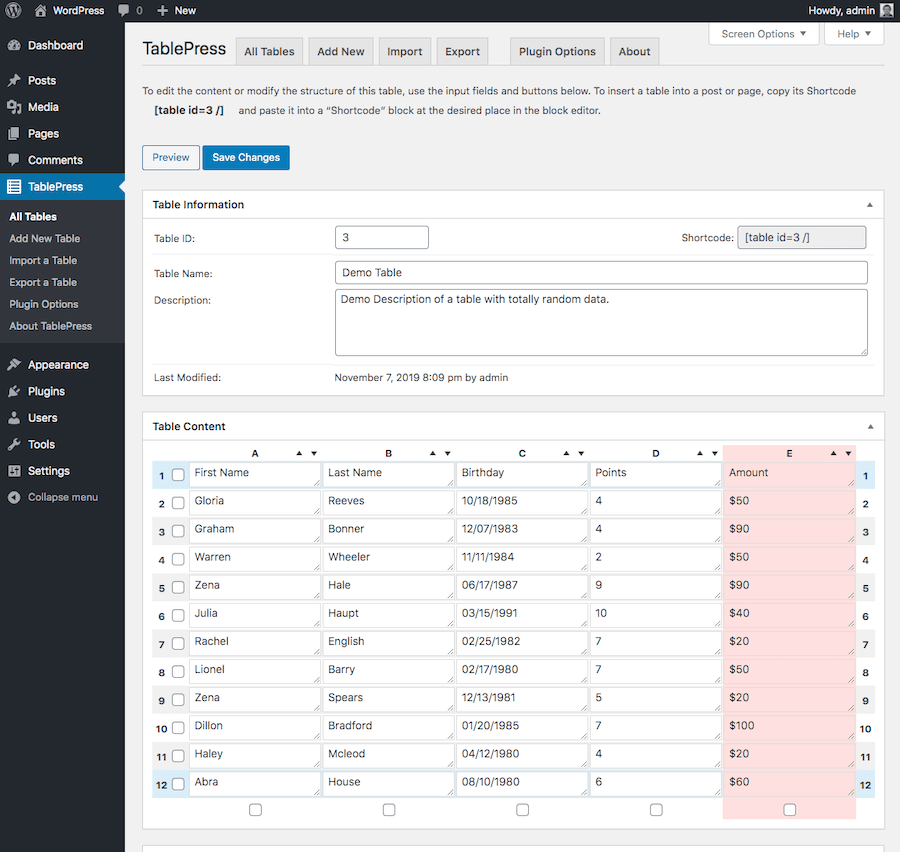Check row 10 checkbox beside Dillon
900x852 pixels.
coord(179,728)
